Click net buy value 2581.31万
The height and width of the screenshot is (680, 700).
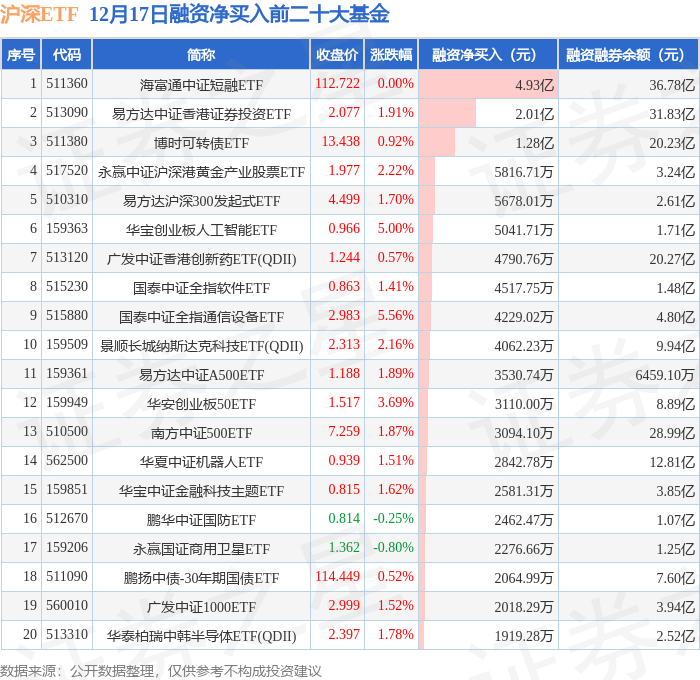coord(524,491)
